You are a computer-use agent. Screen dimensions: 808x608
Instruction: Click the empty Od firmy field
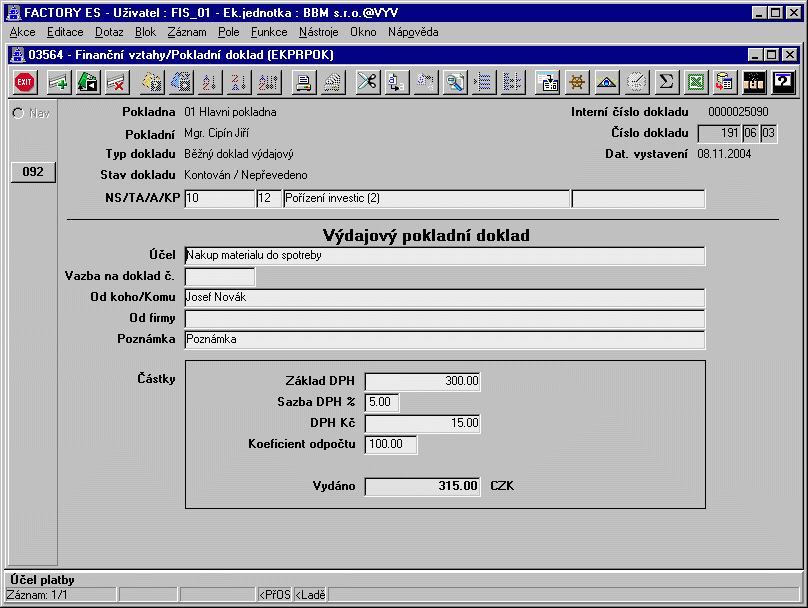tap(445, 319)
